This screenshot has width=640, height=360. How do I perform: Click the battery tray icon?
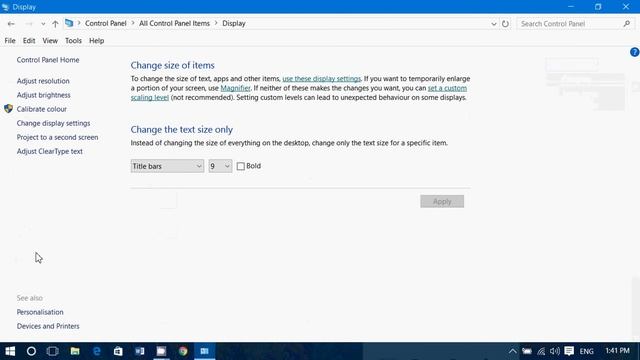tap(527, 351)
